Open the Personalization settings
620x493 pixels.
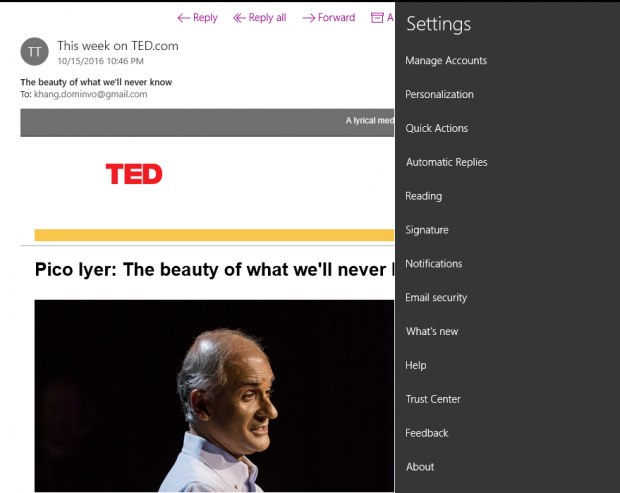[x=439, y=95]
